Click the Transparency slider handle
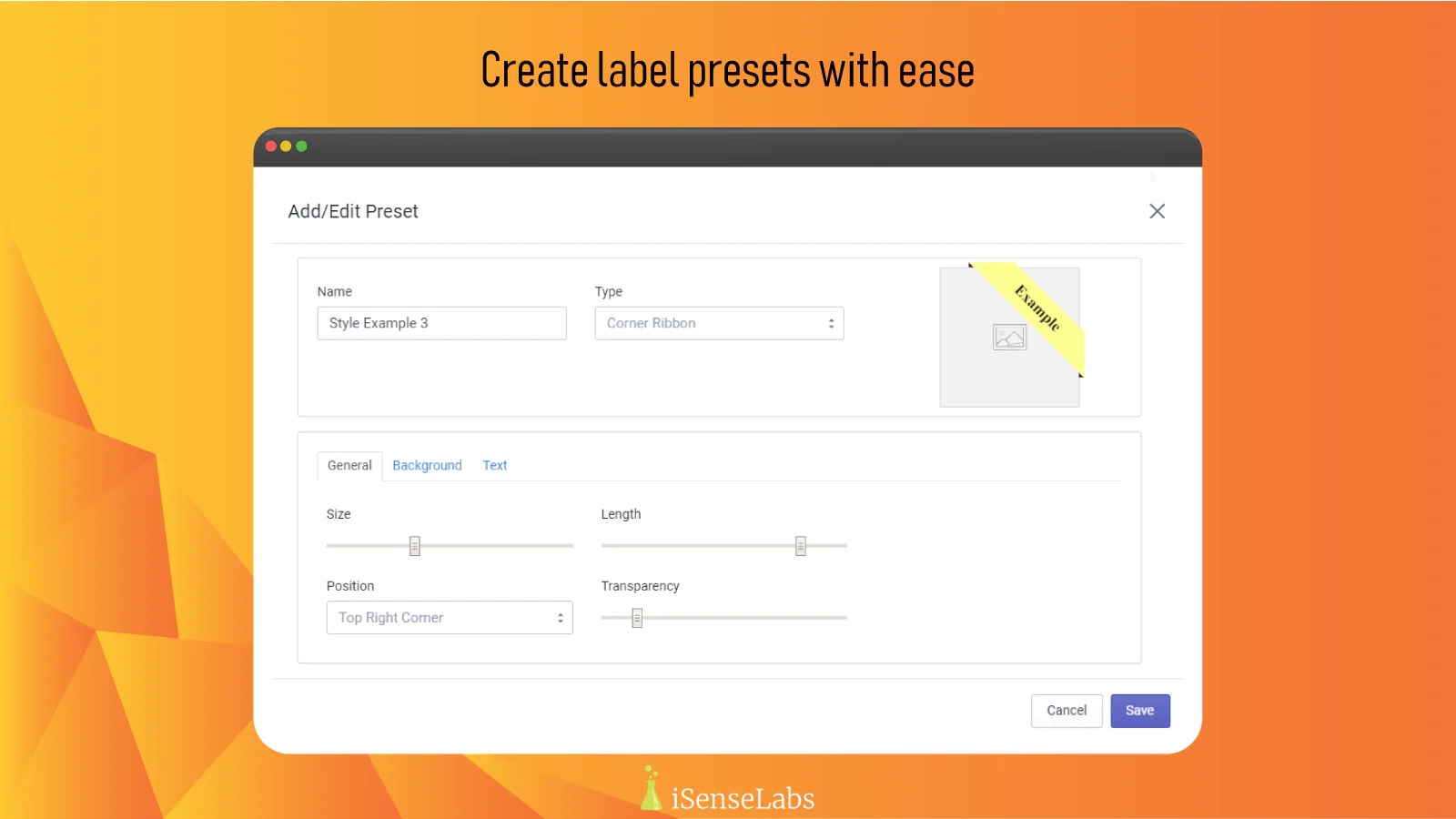The width and height of the screenshot is (1456, 819). [637, 619]
